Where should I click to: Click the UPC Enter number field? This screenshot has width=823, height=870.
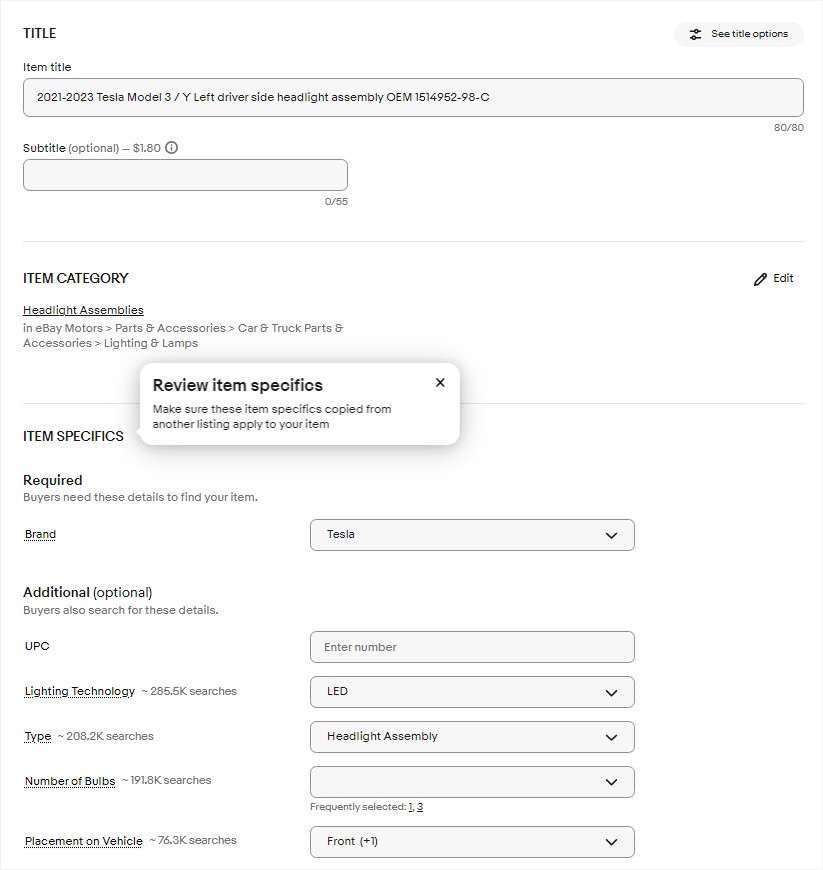coord(472,647)
